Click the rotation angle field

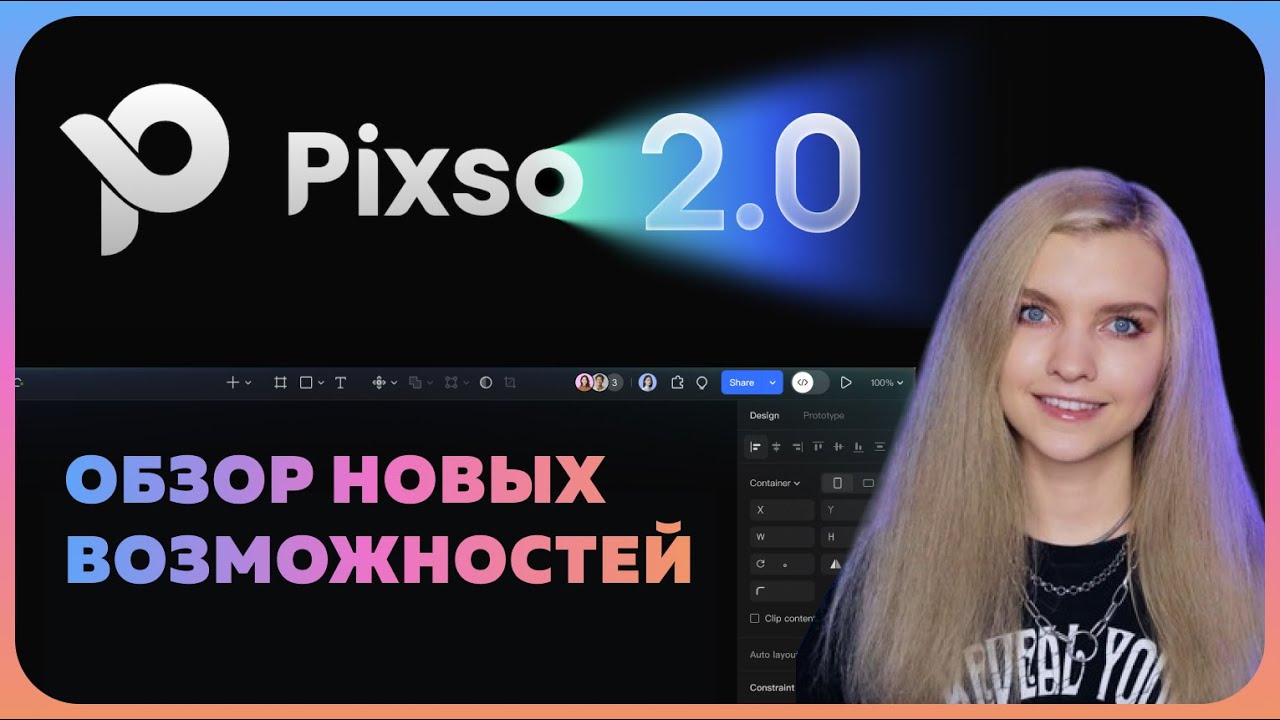tap(782, 564)
